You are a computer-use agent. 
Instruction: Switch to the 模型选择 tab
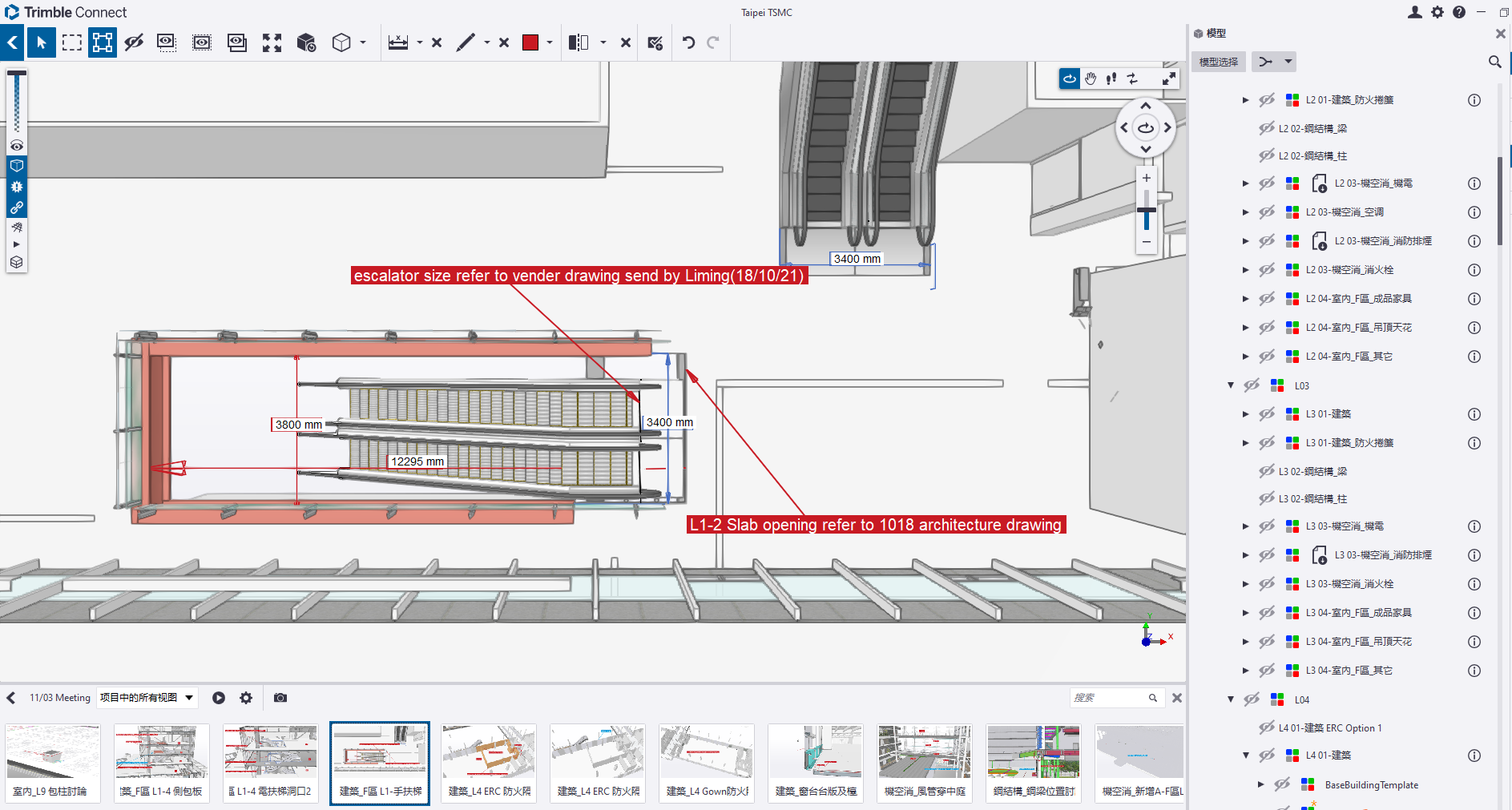(x=1218, y=62)
